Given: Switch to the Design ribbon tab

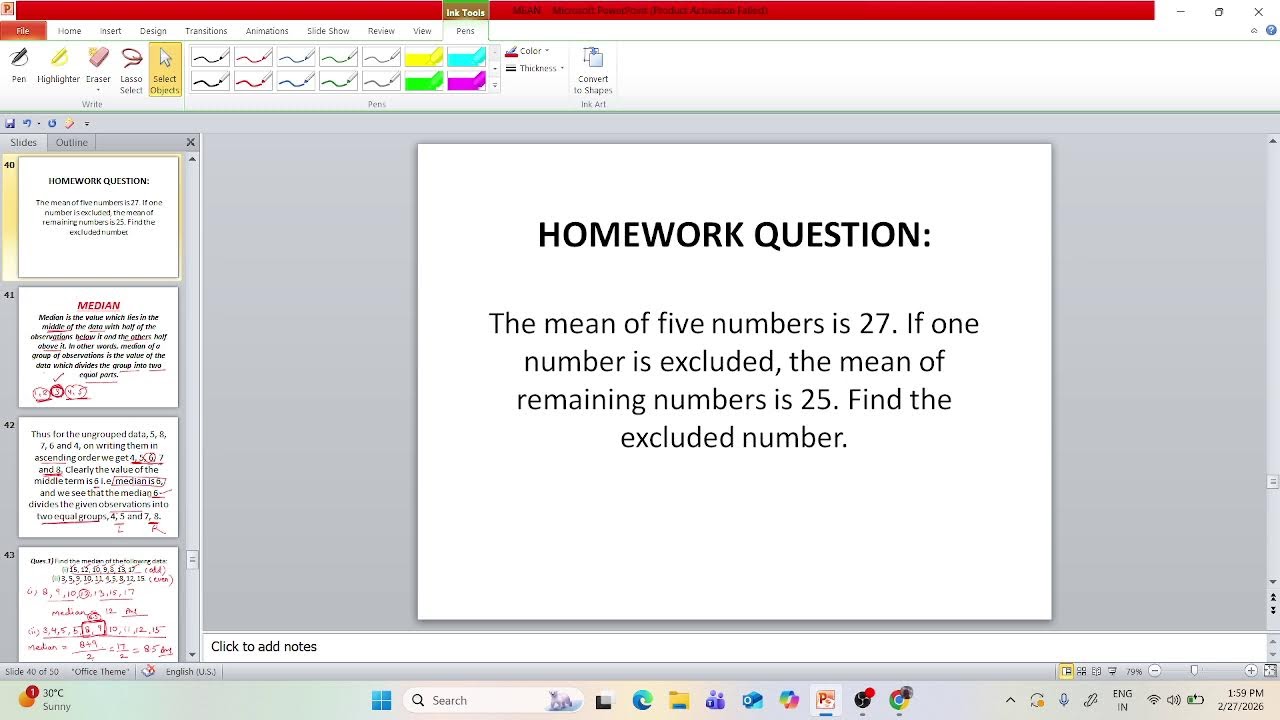Looking at the screenshot, I should click(x=153, y=31).
